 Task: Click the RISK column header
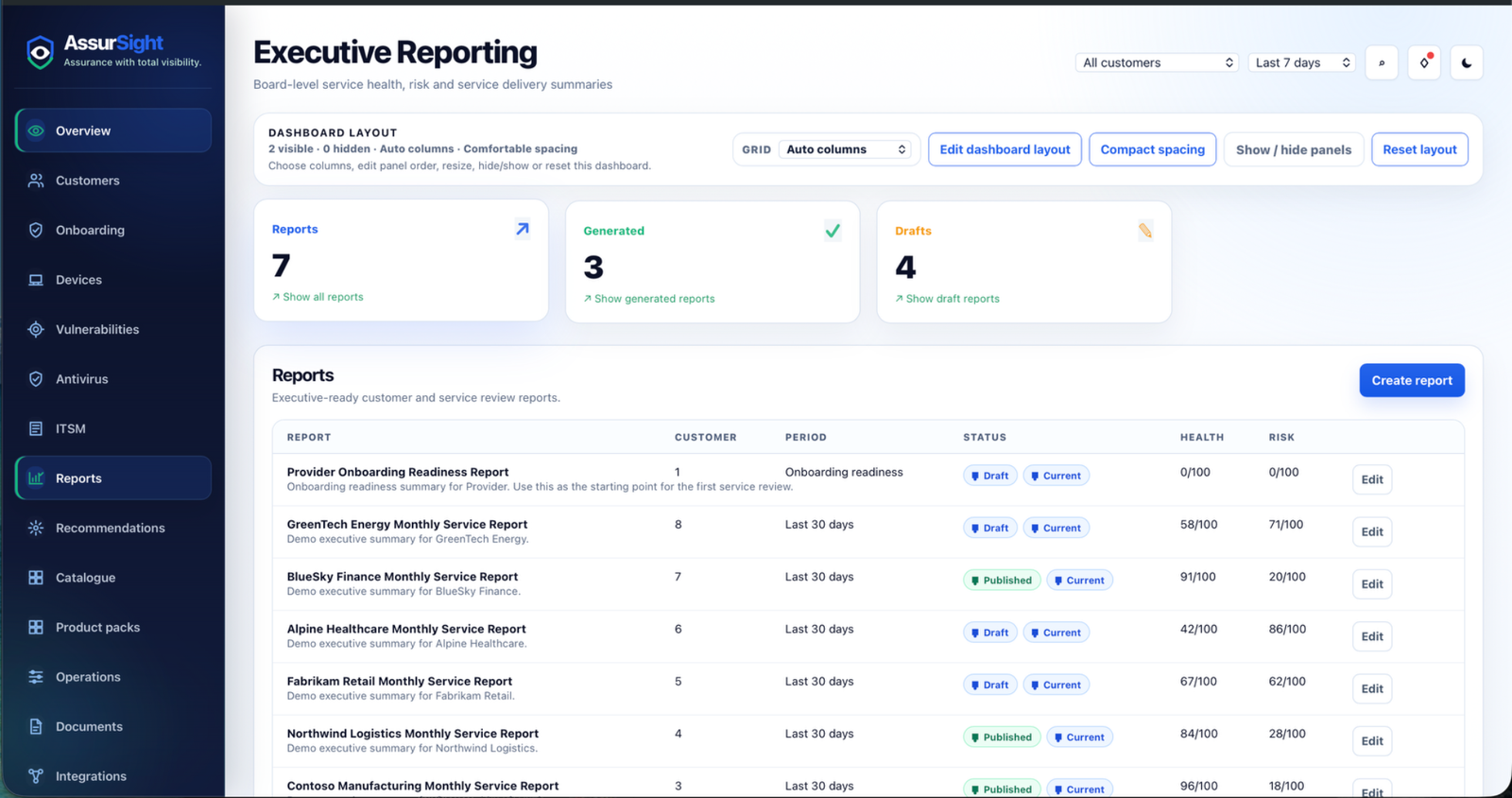tap(1281, 437)
